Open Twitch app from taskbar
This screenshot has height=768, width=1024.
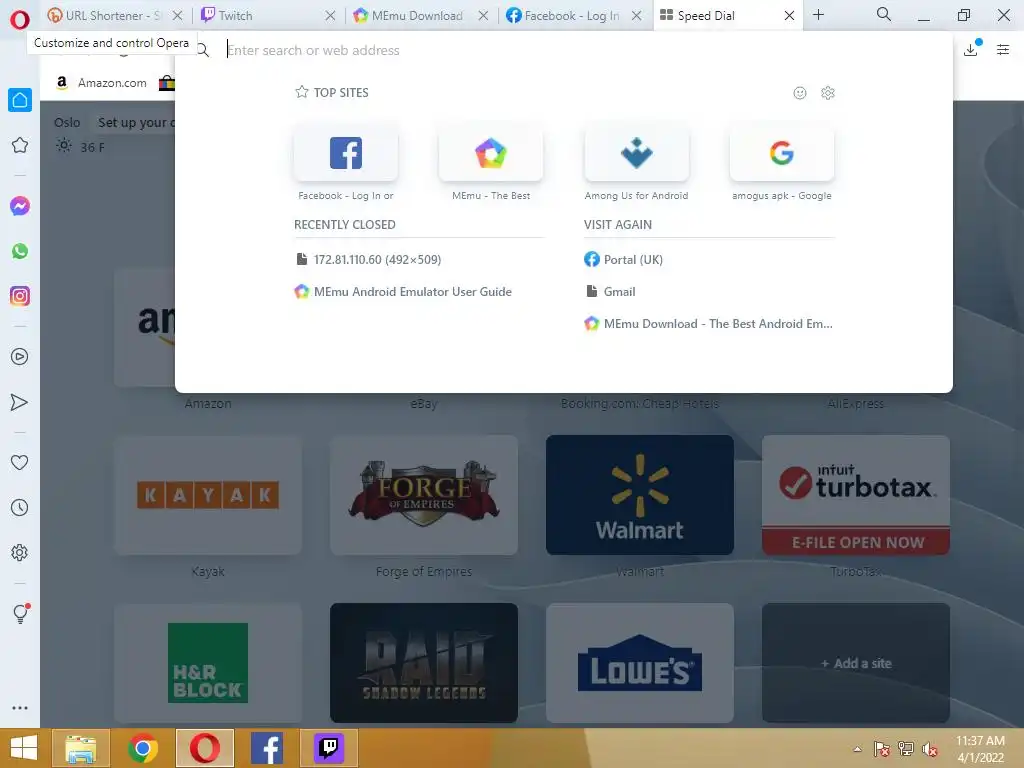(329, 748)
